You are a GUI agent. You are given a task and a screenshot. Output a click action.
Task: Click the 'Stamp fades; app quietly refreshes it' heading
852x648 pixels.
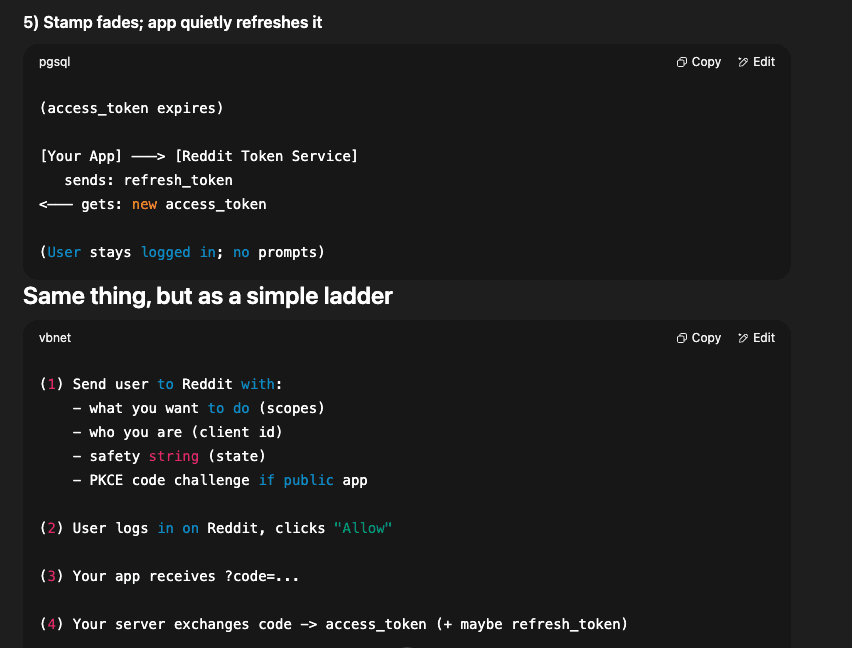tap(172, 22)
